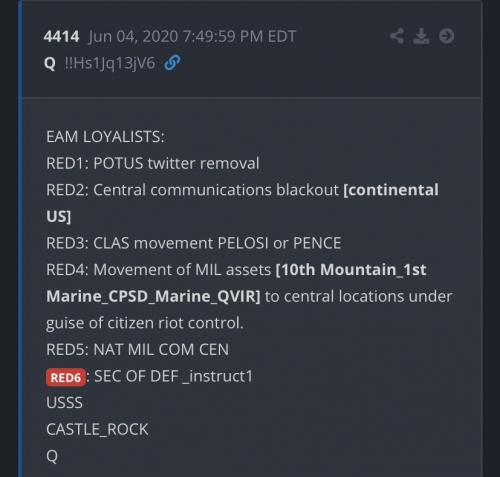Click the share icon on post 4414
The height and width of the screenshot is (477, 500).
(397, 36)
